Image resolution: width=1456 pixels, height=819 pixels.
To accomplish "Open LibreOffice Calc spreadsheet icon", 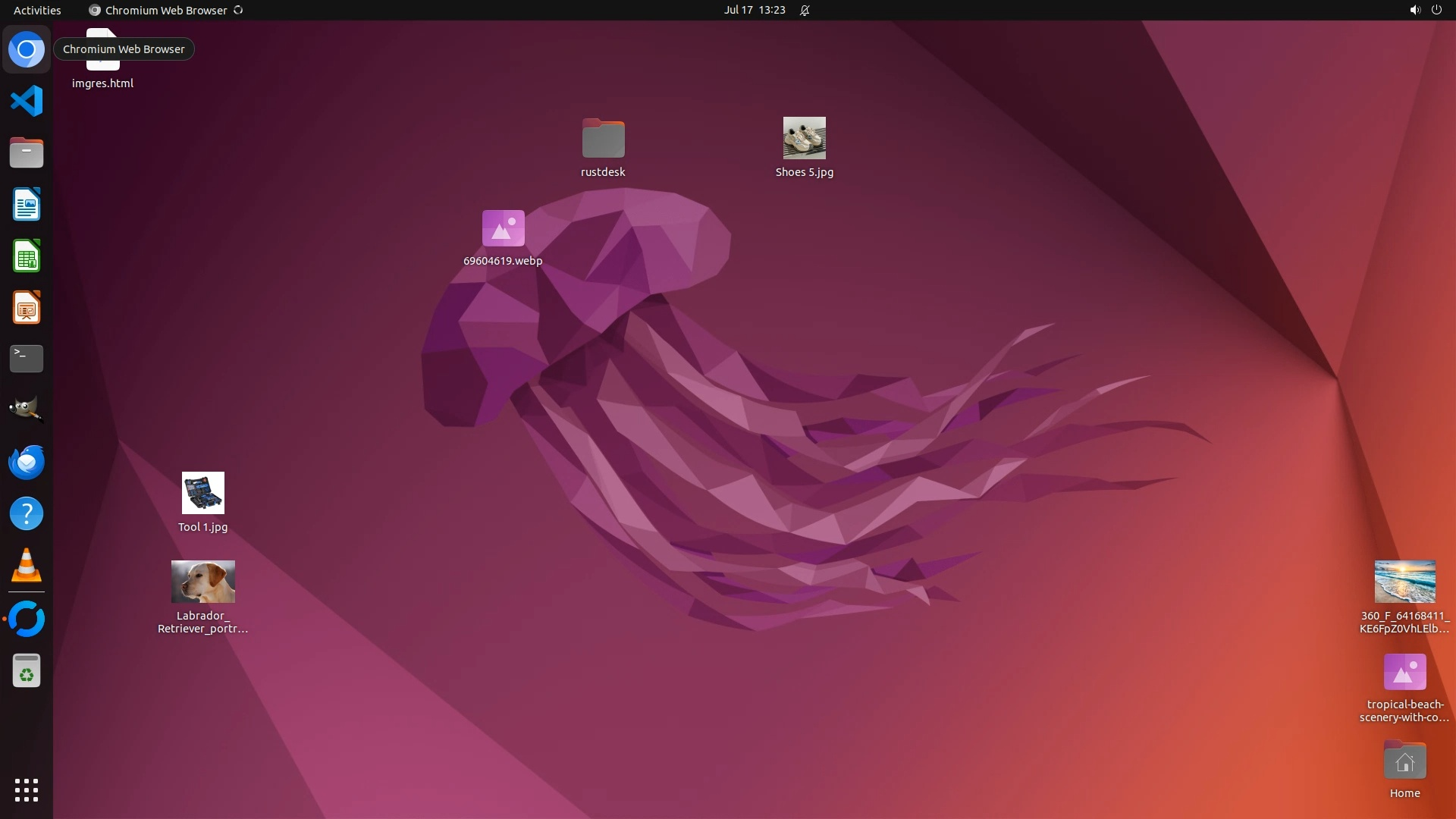I will (27, 256).
